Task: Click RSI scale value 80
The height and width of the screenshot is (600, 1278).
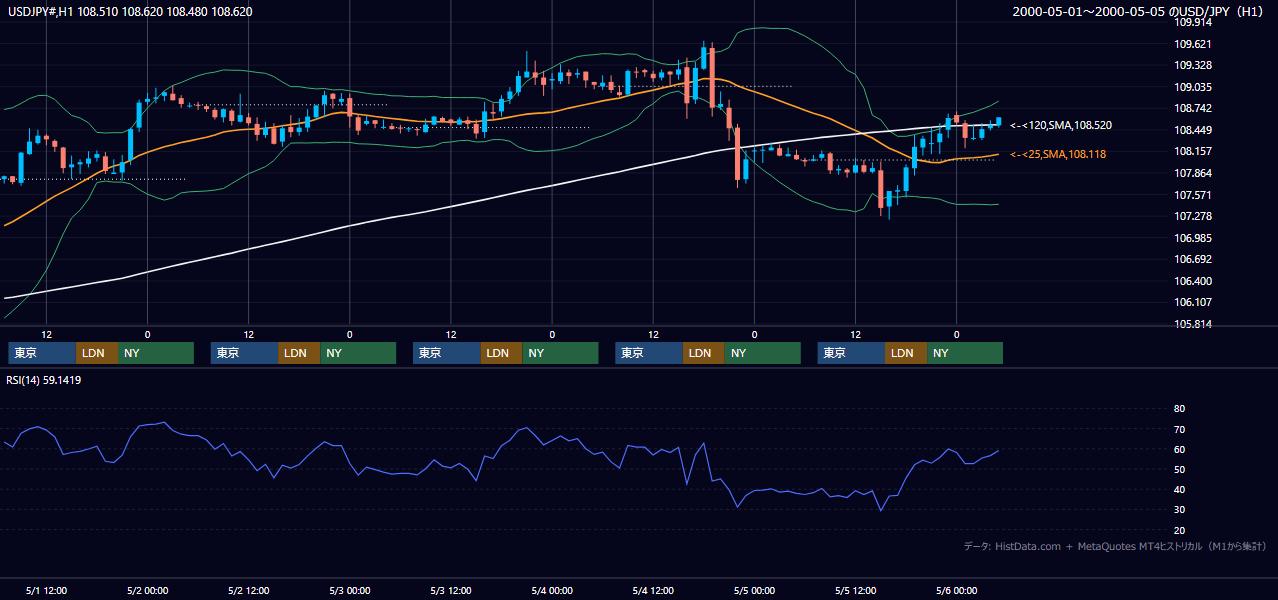Action: click(x=1179, y=409)
